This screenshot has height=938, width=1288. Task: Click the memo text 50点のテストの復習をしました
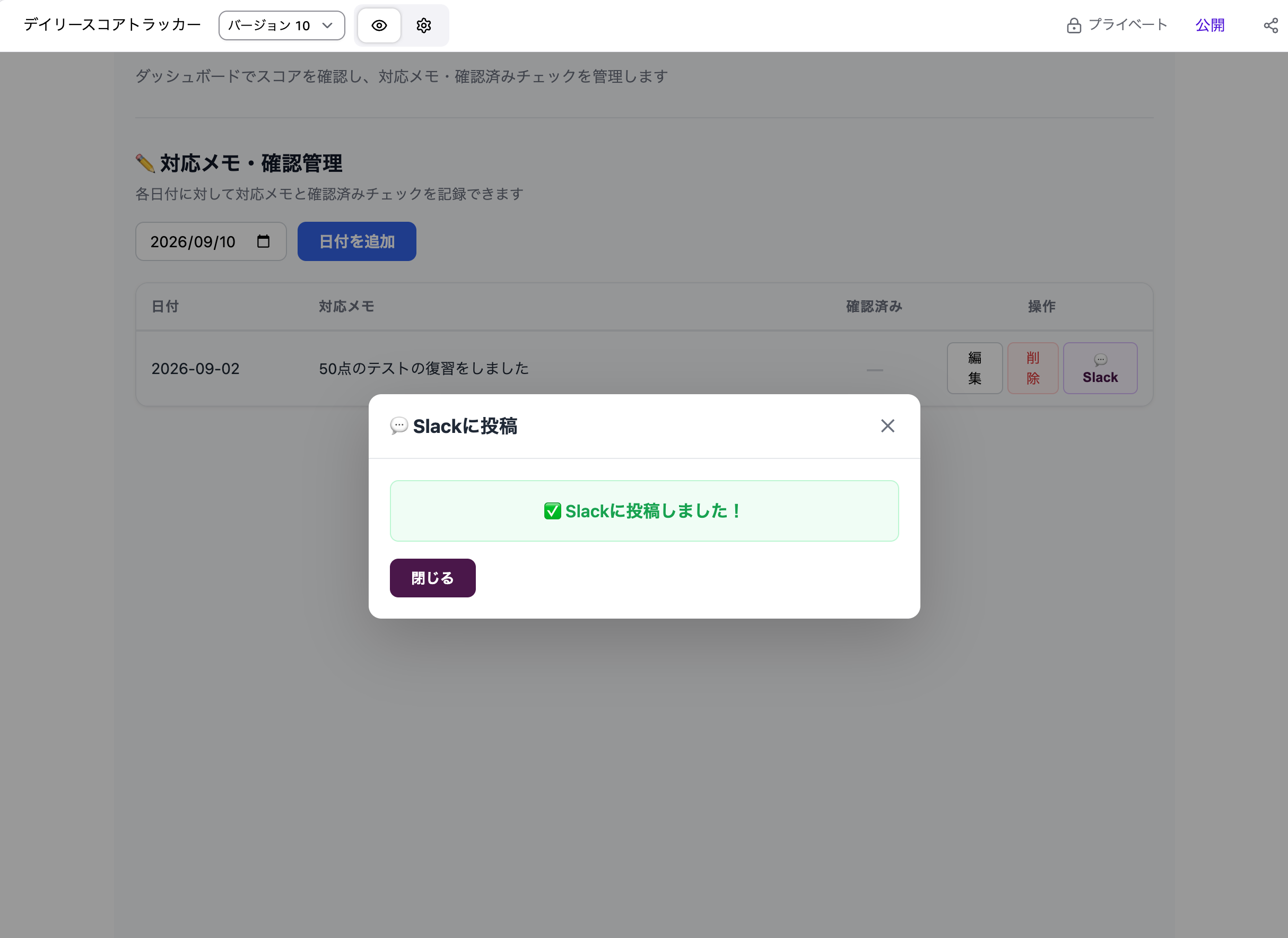click(424, 369)
